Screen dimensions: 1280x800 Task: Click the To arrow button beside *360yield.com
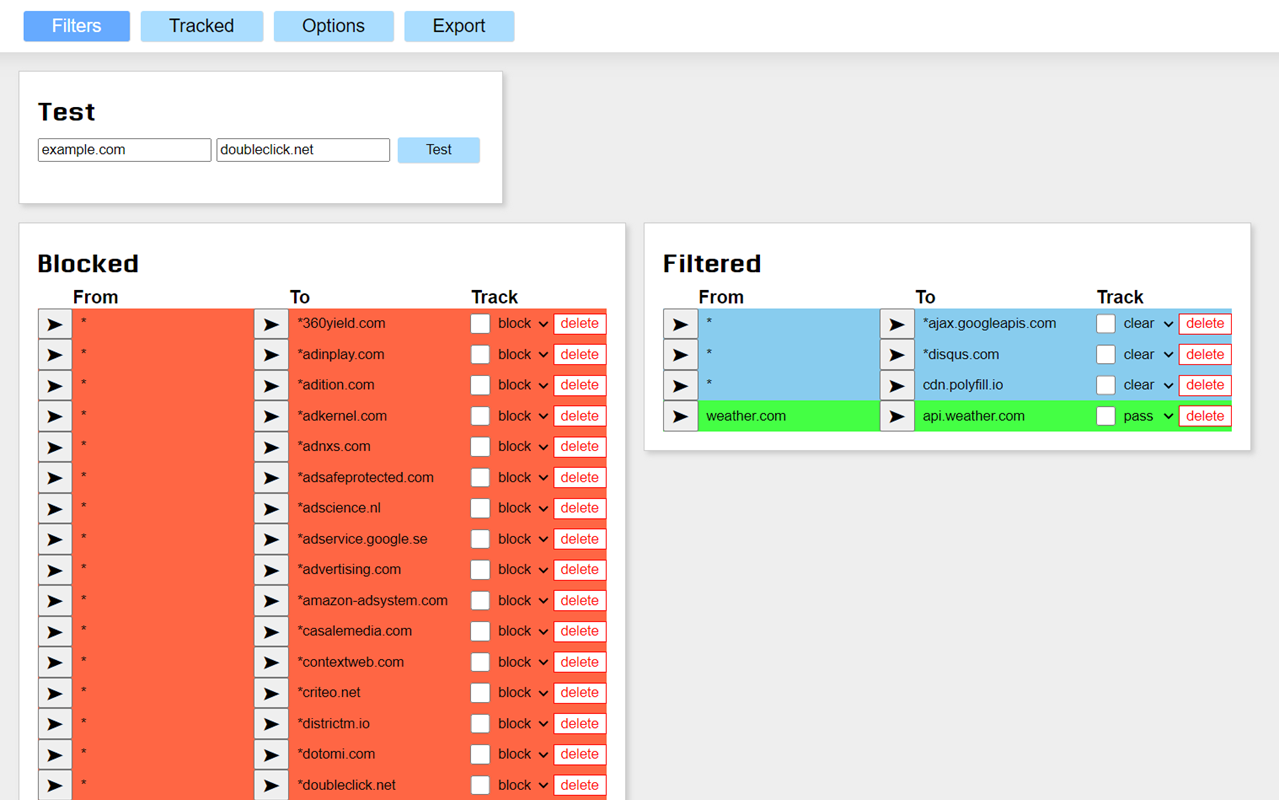[x=271, y=324]
